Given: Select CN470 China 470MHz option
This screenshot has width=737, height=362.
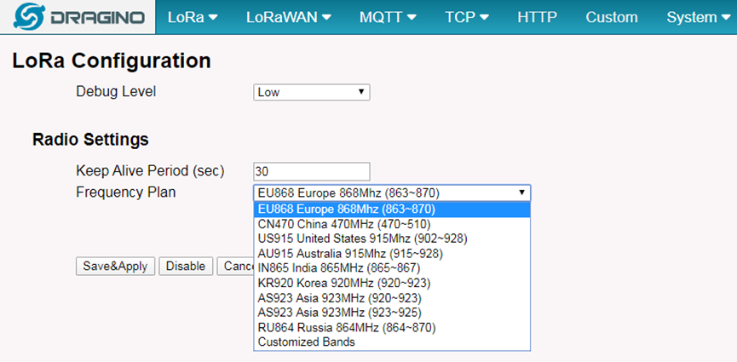Looking at the screenshot, I should (392, 224).
